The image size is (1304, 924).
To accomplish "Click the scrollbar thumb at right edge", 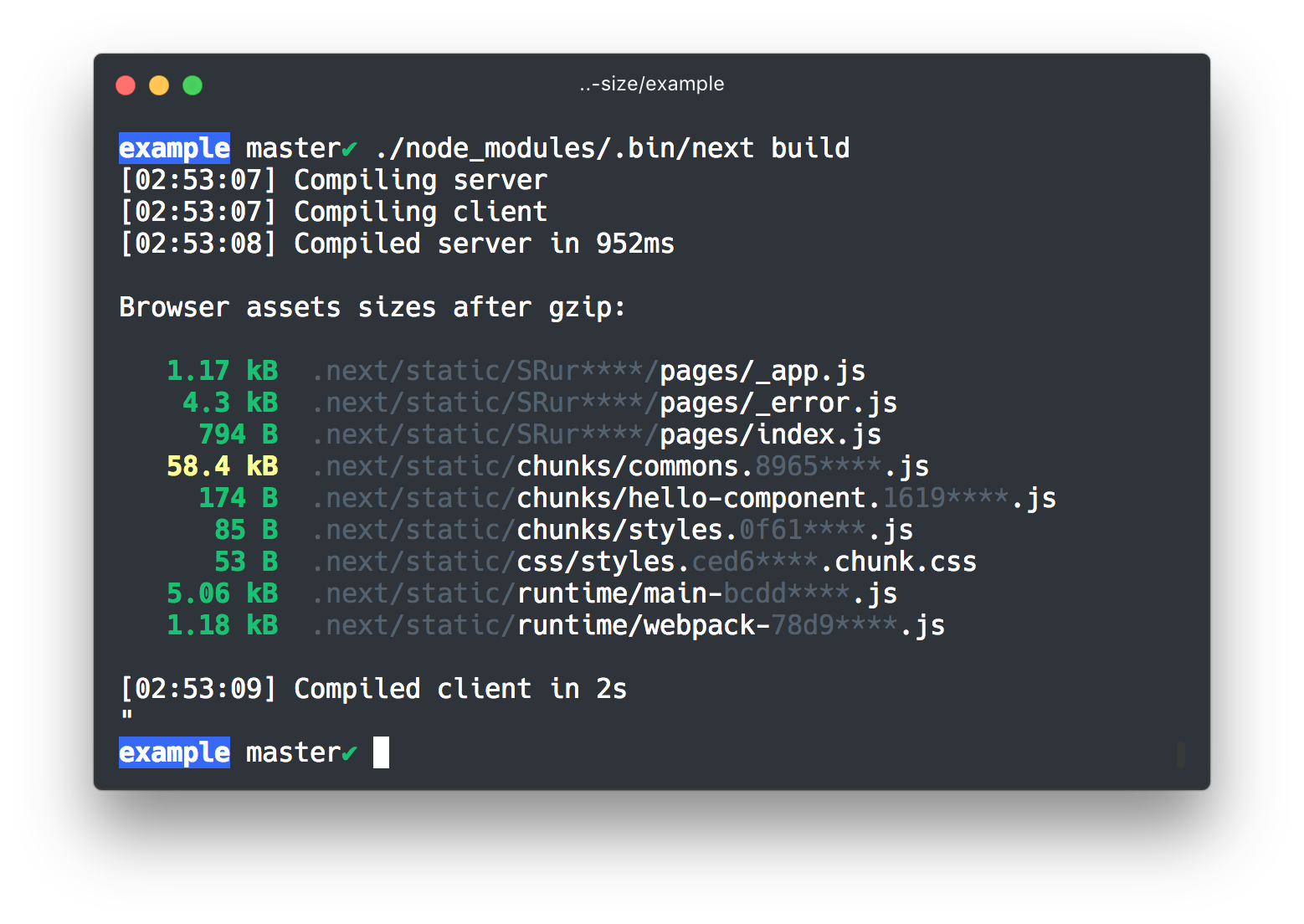I will pyautogui.click(x=1181, y=754).
